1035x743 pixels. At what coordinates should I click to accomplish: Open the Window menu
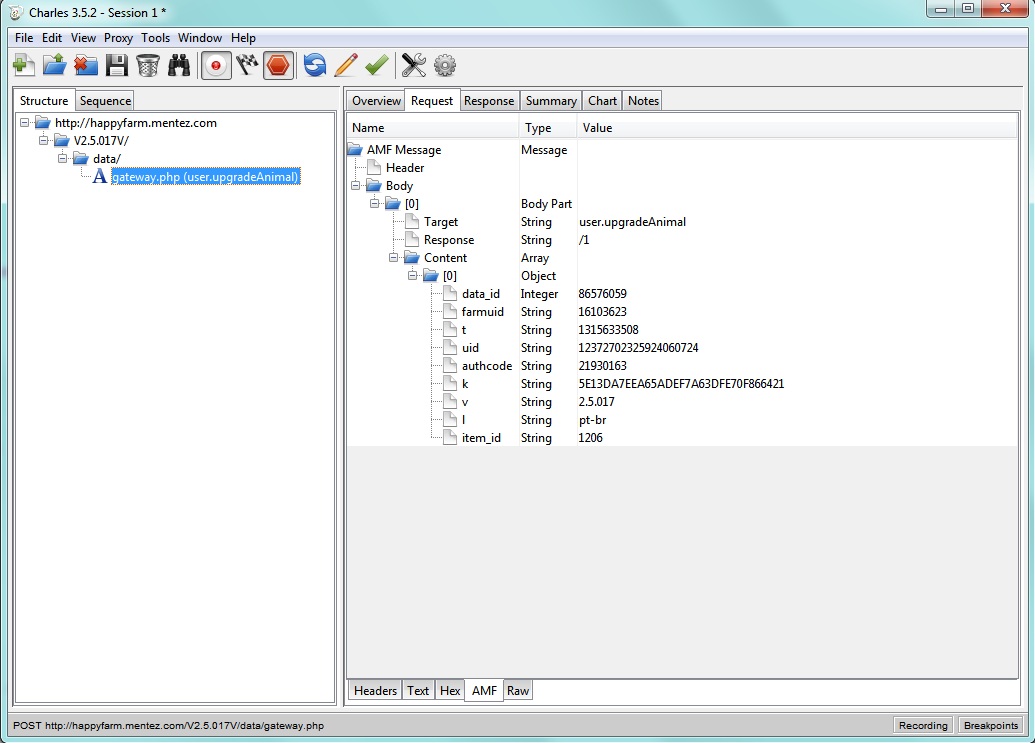199,38
